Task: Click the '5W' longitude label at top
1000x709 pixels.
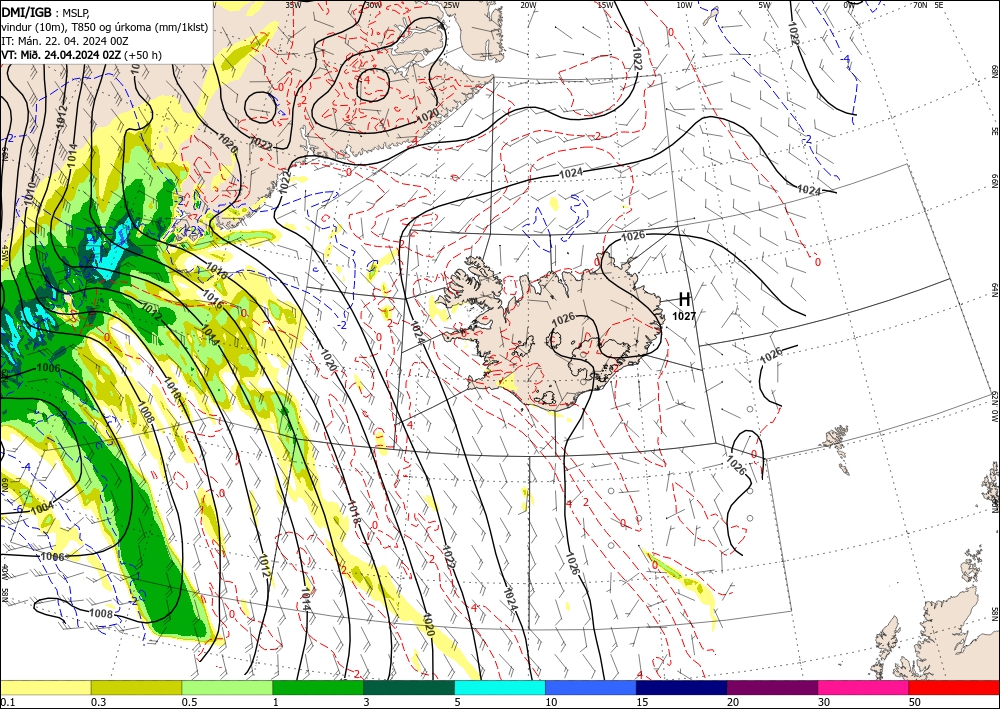Action: 765,5
